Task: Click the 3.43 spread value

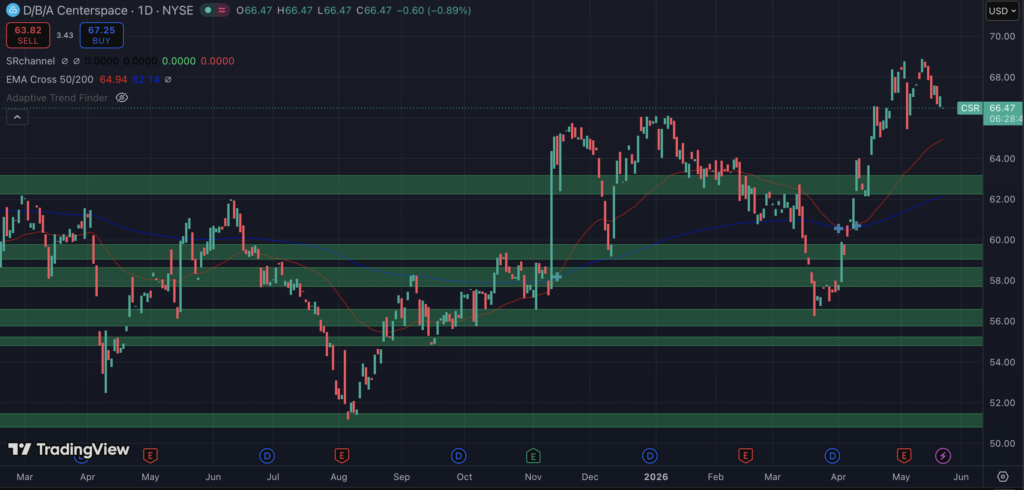Action: tap(65, 35)
